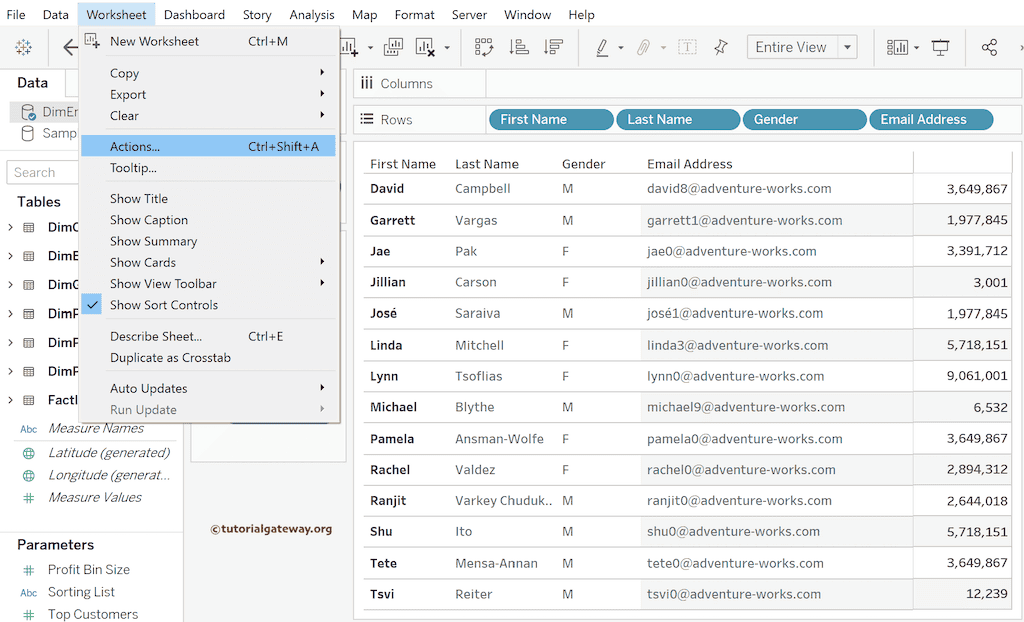Expand the Export submenu
This screenshot has width=1024, height=622.
point(128,95)
